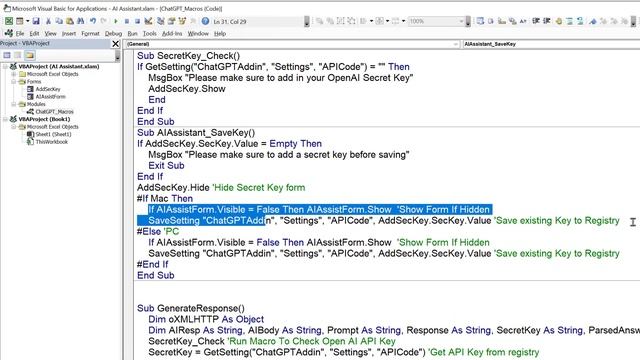Click the Indent icon in Edit toolbar

point(536,21)
